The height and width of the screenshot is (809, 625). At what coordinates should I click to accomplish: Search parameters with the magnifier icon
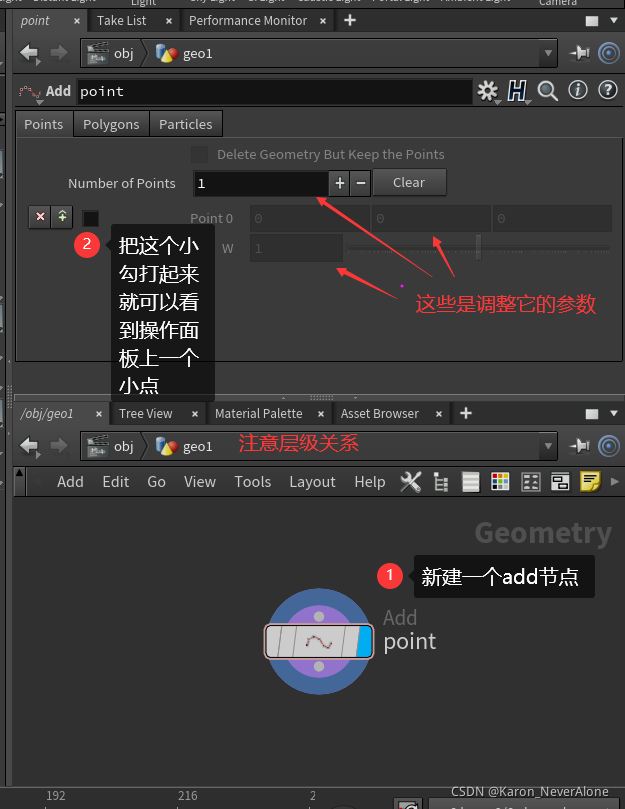pyautogui.click(x=548, y=91)
